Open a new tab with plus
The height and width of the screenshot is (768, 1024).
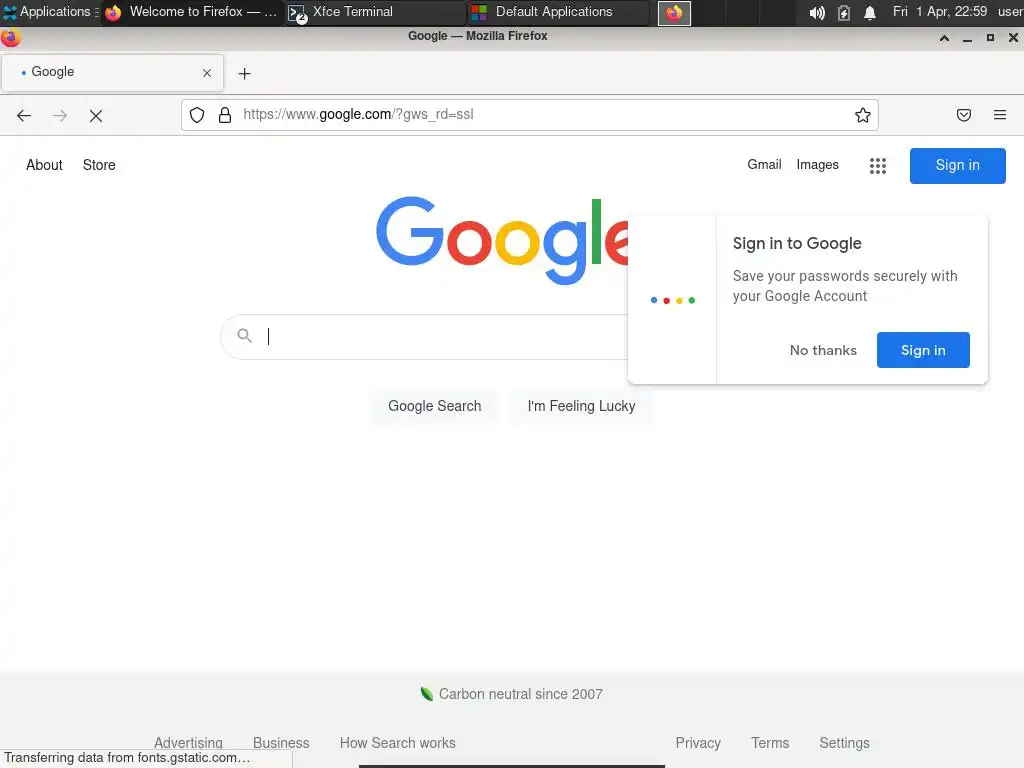tap(244, 73)
